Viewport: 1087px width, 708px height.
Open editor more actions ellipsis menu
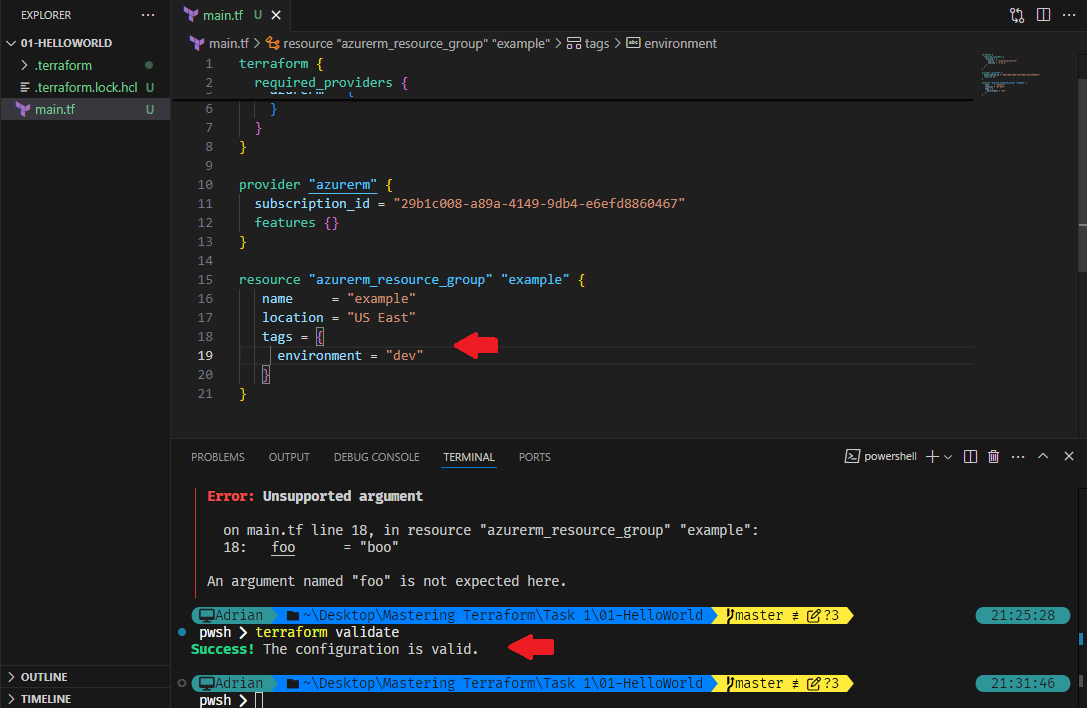point(1068,15)
